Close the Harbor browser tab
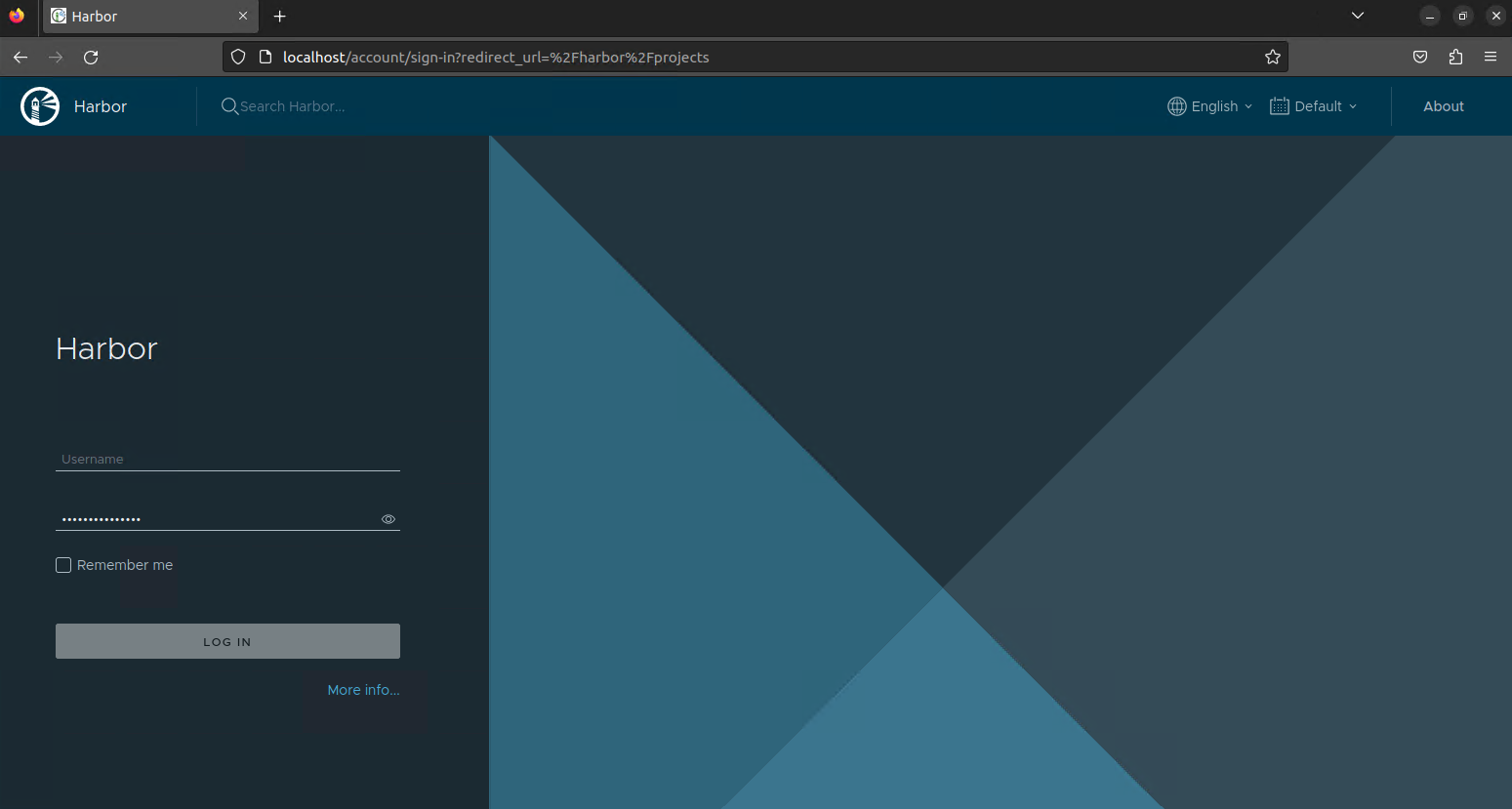 pos(243,17)
